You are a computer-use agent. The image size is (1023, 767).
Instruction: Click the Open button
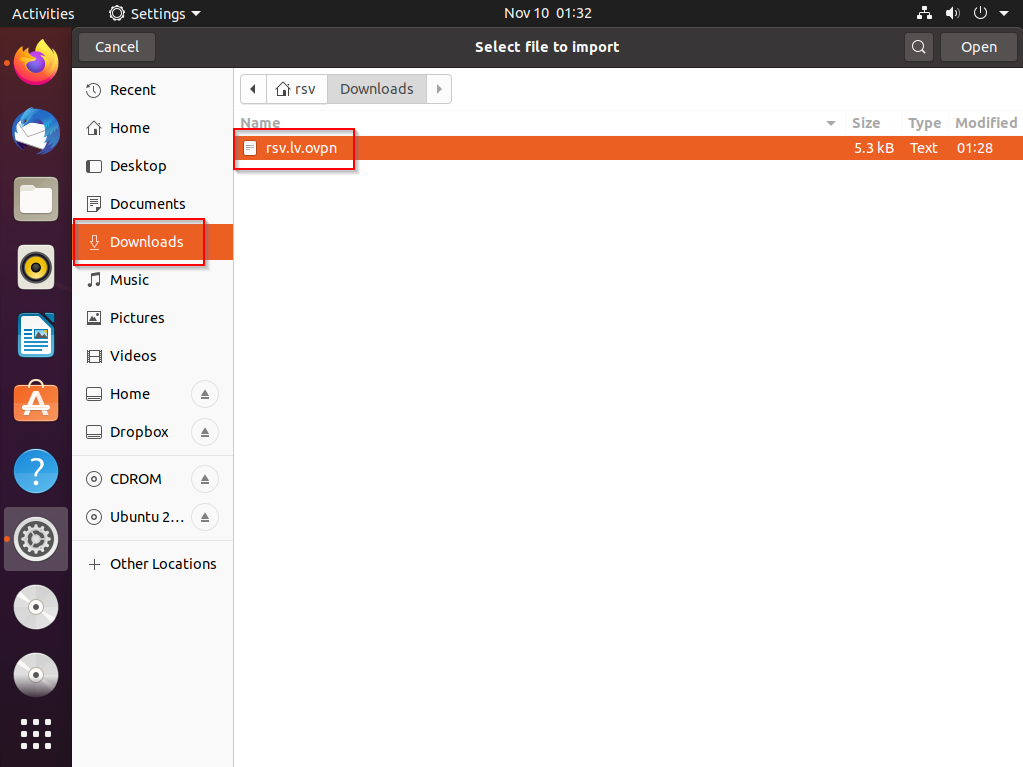tap(978, 47)
